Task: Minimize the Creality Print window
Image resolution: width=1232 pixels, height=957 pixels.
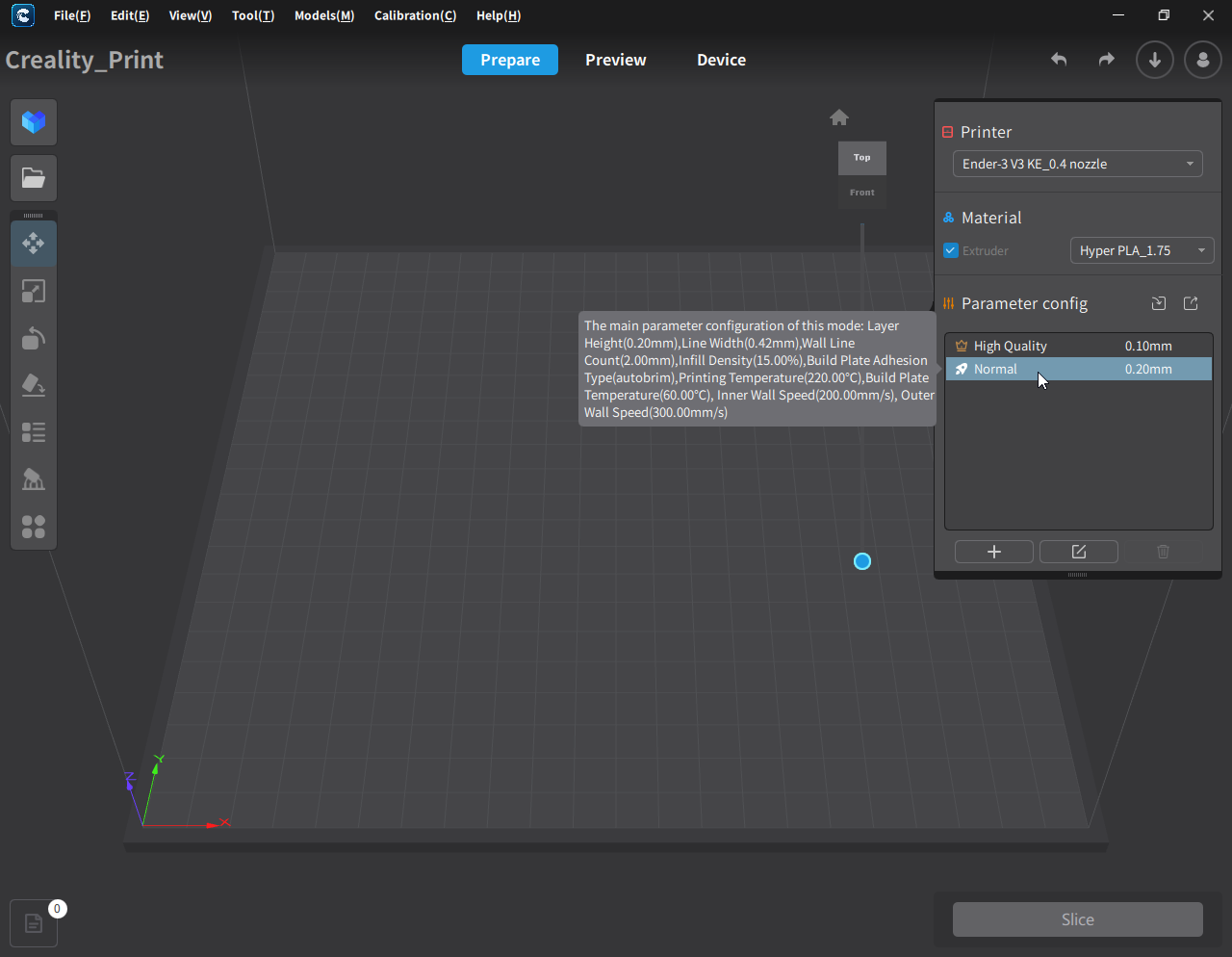Action: click(1118, 15)
